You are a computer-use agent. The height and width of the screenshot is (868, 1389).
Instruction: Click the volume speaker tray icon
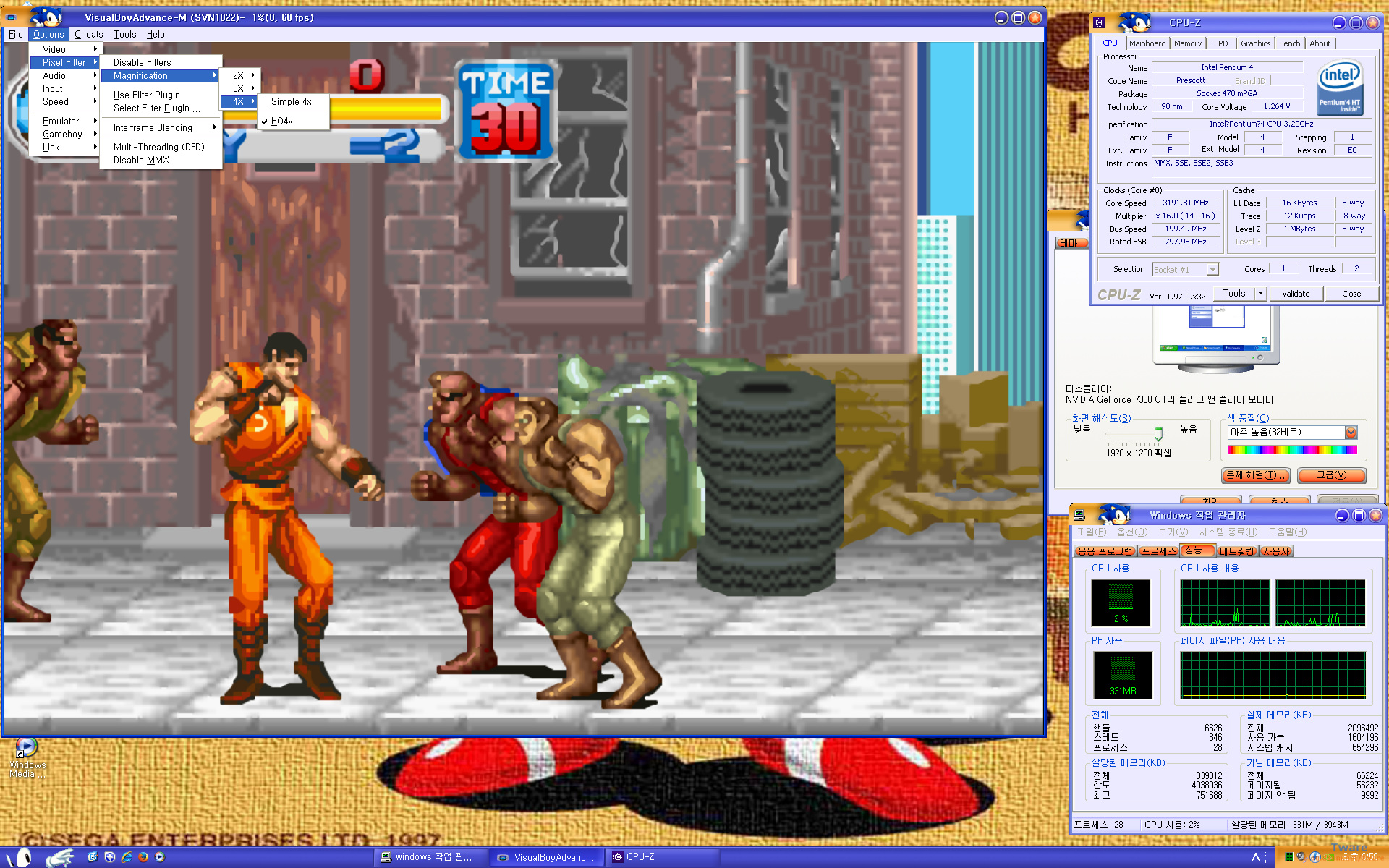point(1301,856)
